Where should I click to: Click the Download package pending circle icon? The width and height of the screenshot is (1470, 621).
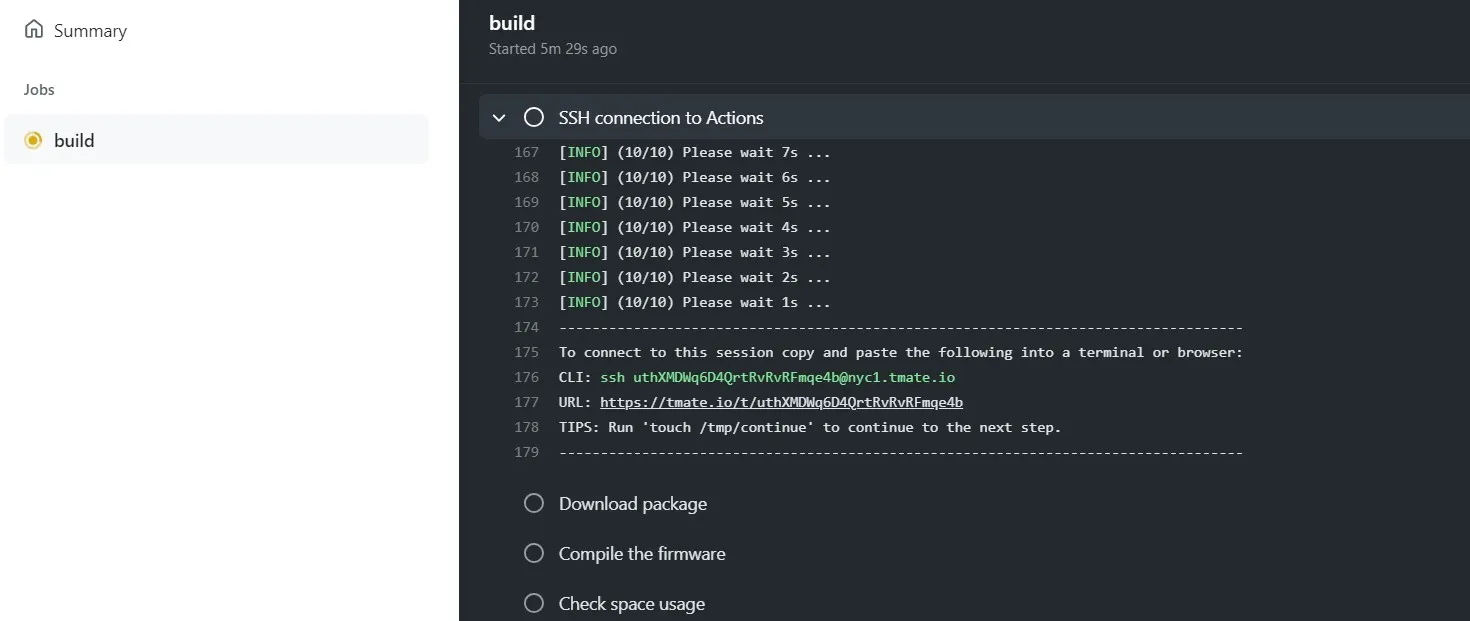[534, 504]
